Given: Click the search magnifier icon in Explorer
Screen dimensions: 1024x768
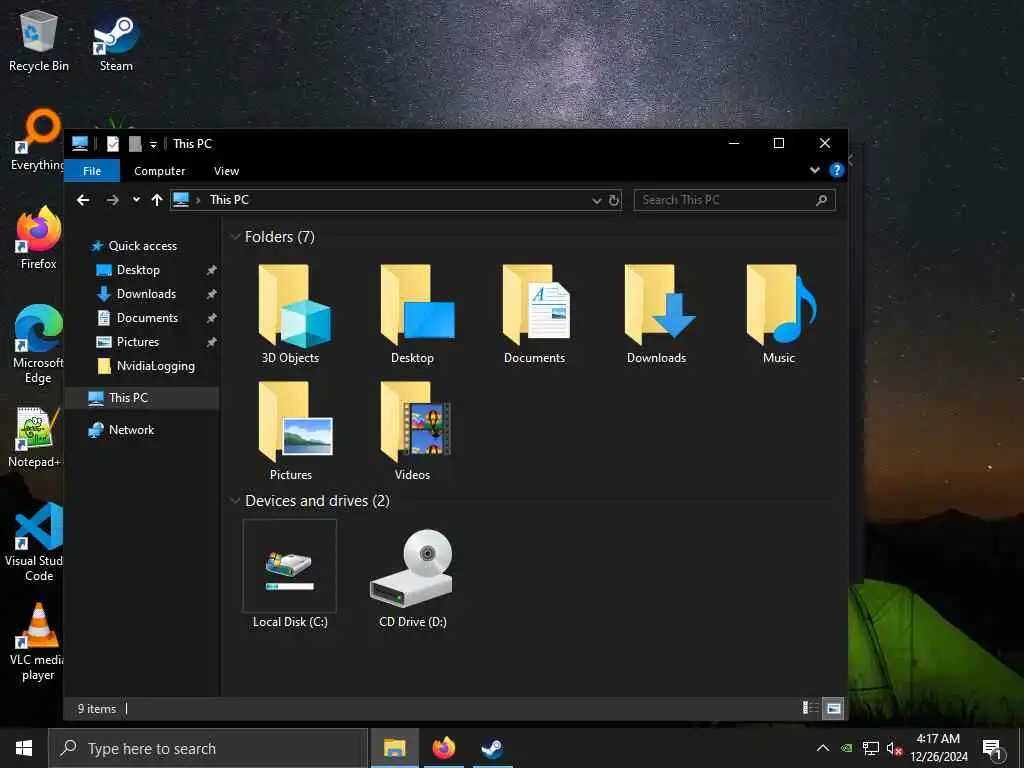Looking at the screenshot, I should click(822, 200).
